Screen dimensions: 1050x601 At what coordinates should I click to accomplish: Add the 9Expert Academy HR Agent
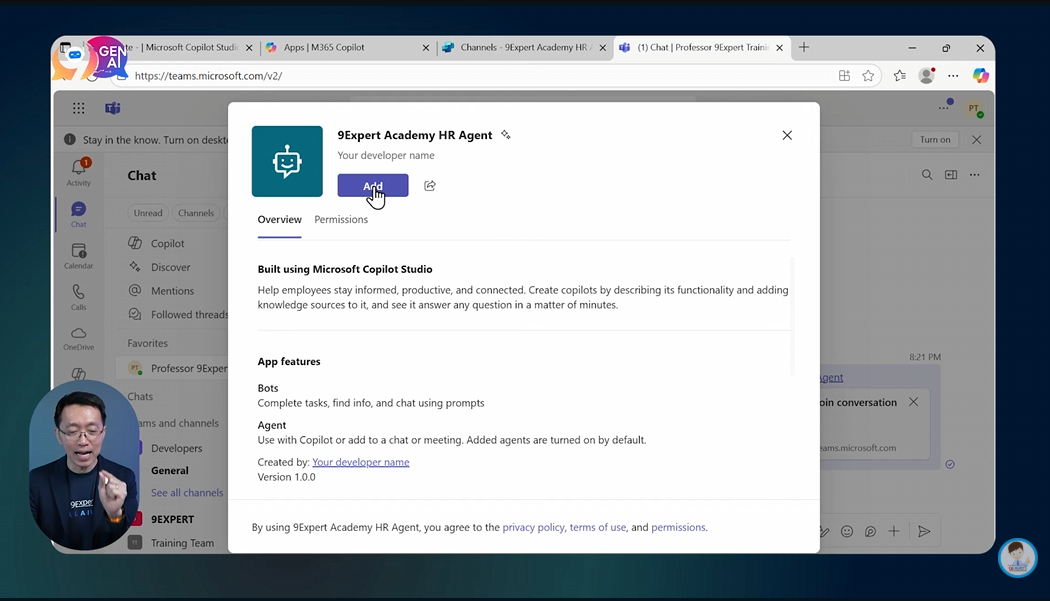372,186
